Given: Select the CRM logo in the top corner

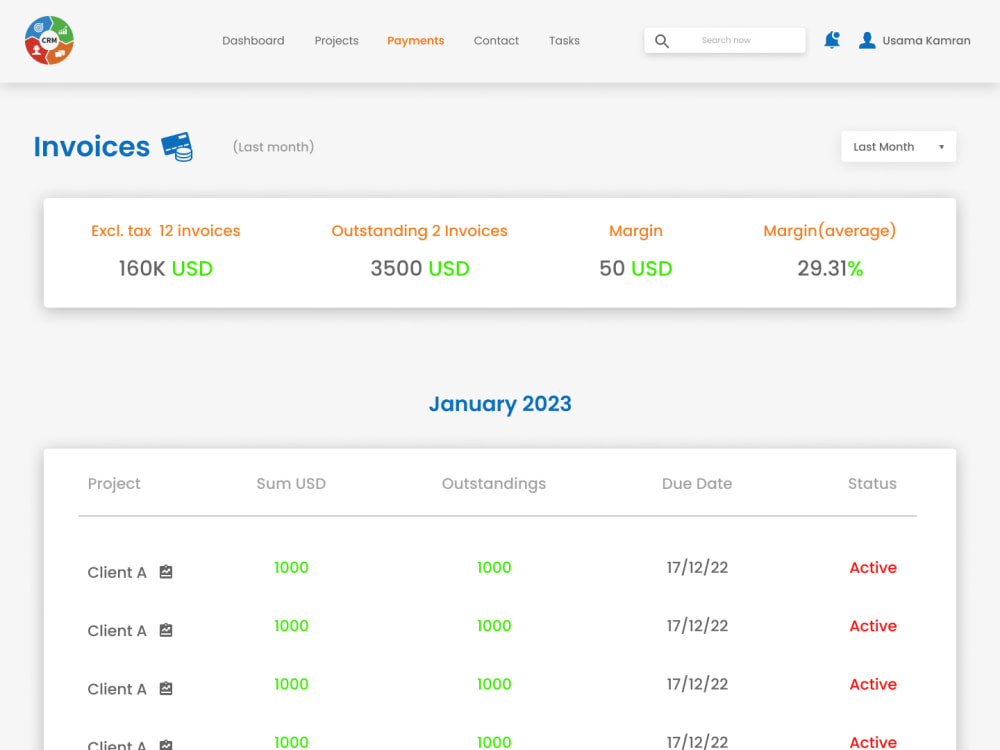Looking at the screenshot, I should tap(49, 40).
